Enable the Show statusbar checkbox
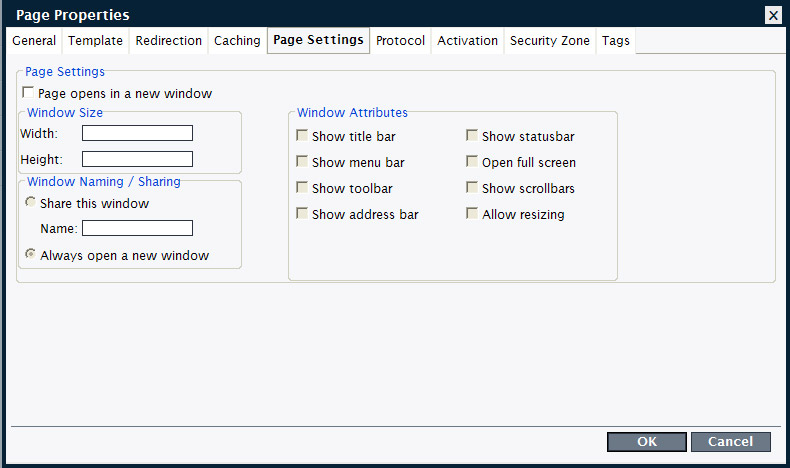Viewport: 790px width, 468px height. click(472, 136)
